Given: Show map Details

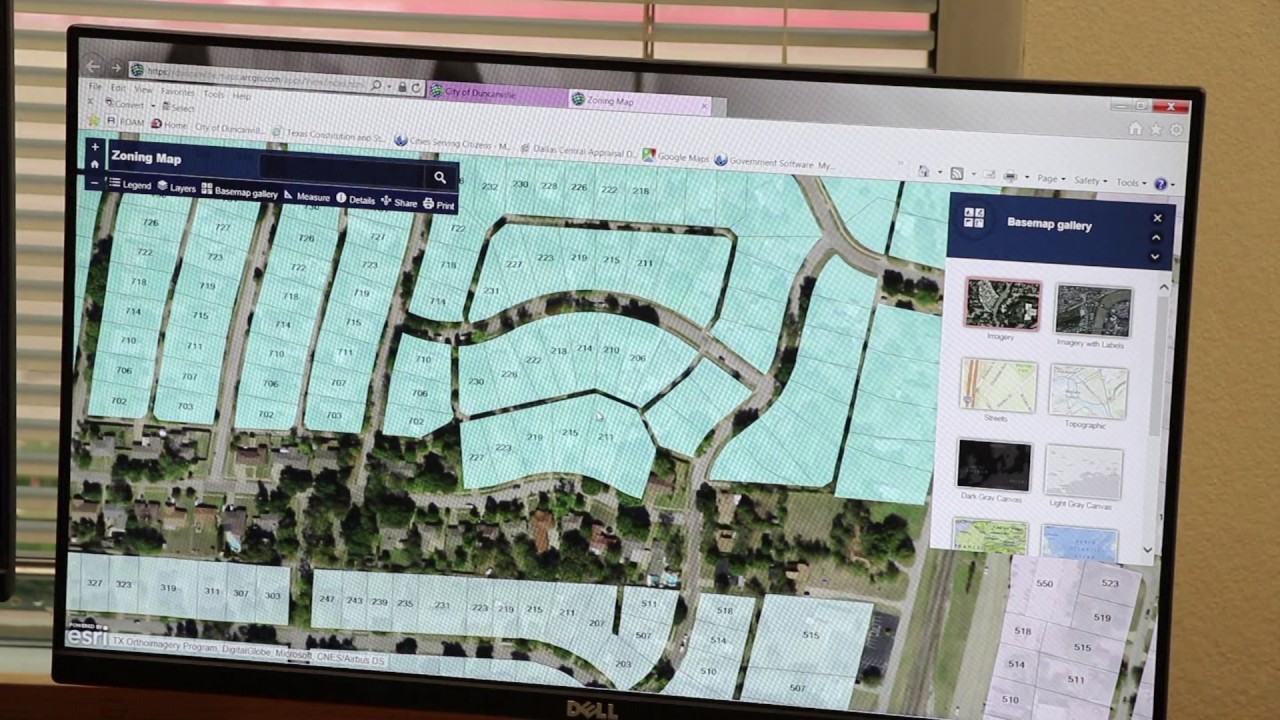Looking at the screenshot, I should pos(356,199).
